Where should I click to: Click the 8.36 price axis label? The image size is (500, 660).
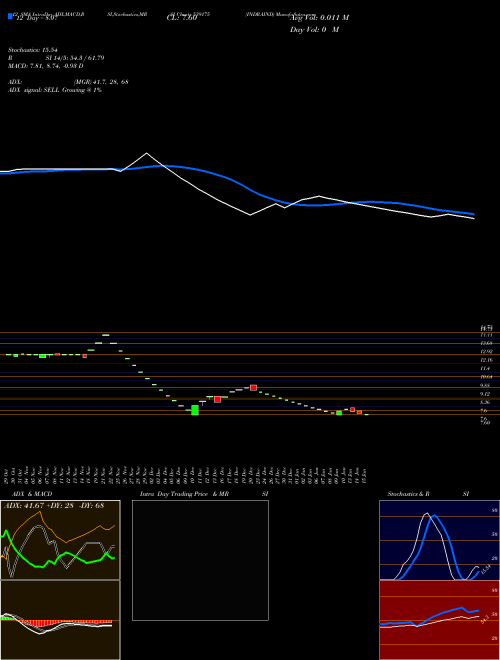pos(485,402)
